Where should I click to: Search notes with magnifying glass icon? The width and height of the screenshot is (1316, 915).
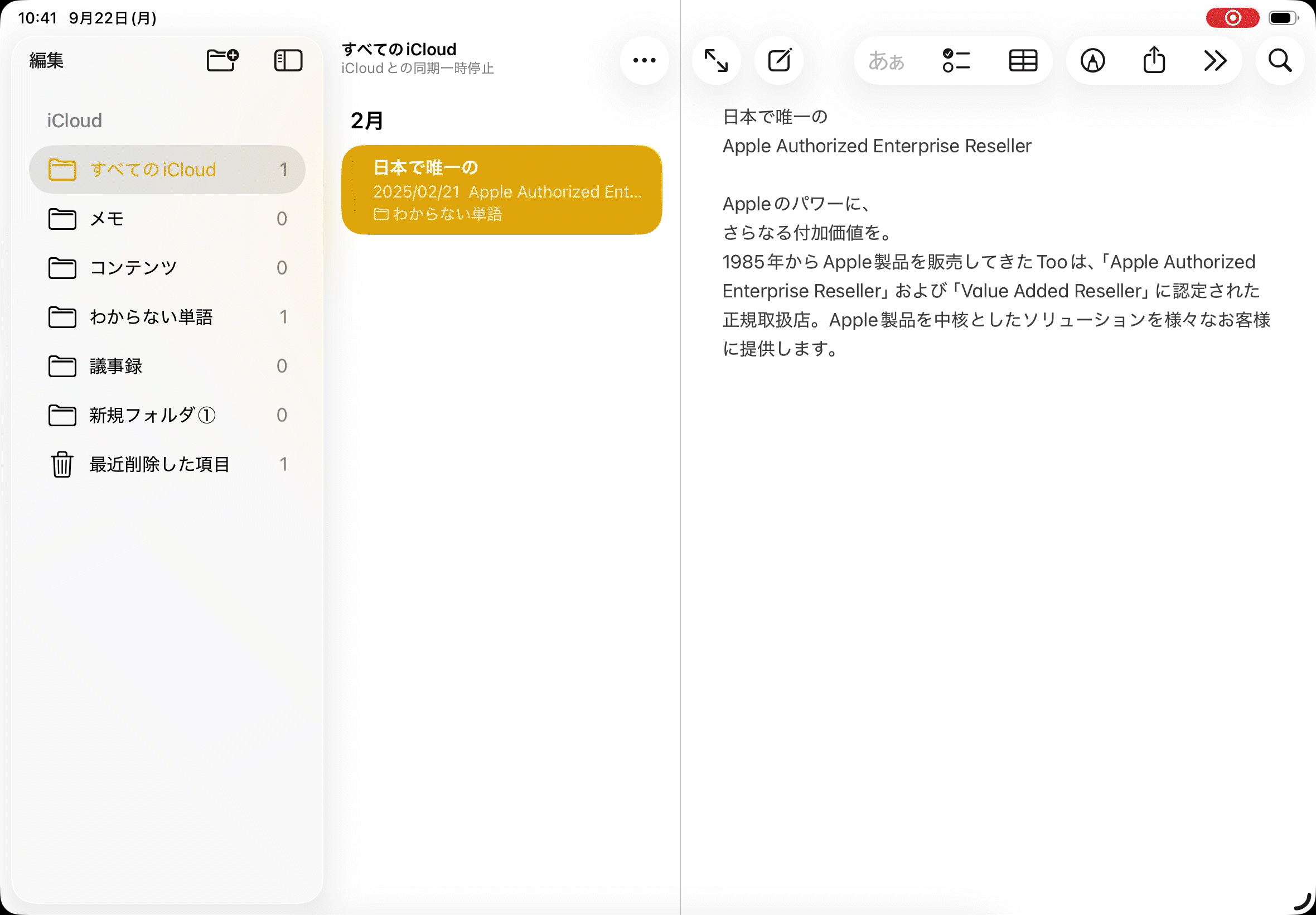click(1279, 60)
